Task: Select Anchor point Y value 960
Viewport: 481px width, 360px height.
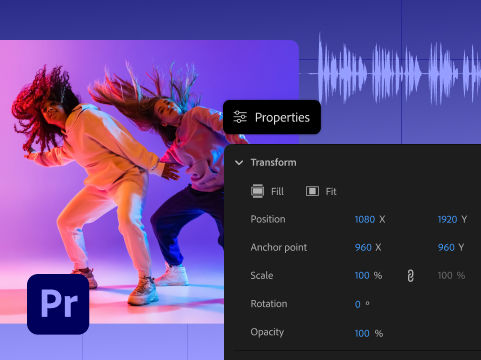Action: point(446,247)
